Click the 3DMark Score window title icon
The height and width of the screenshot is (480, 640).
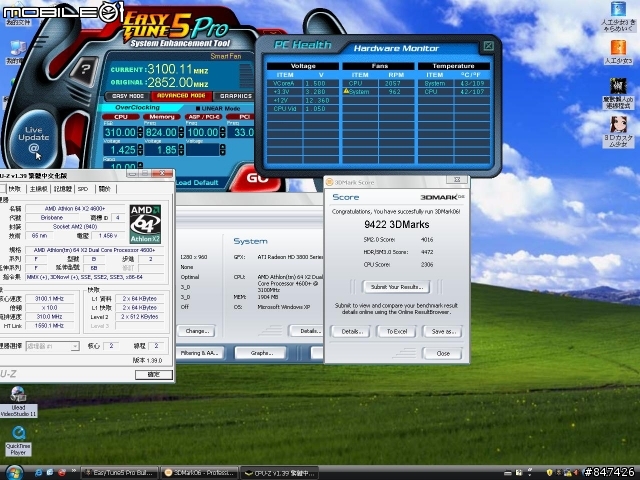(x=329, y=182)
